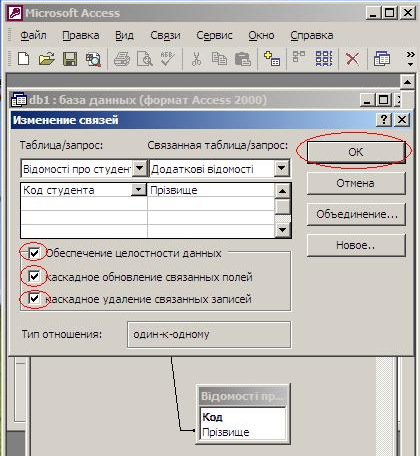Click the db1 database window title icon

pos(19,100)
